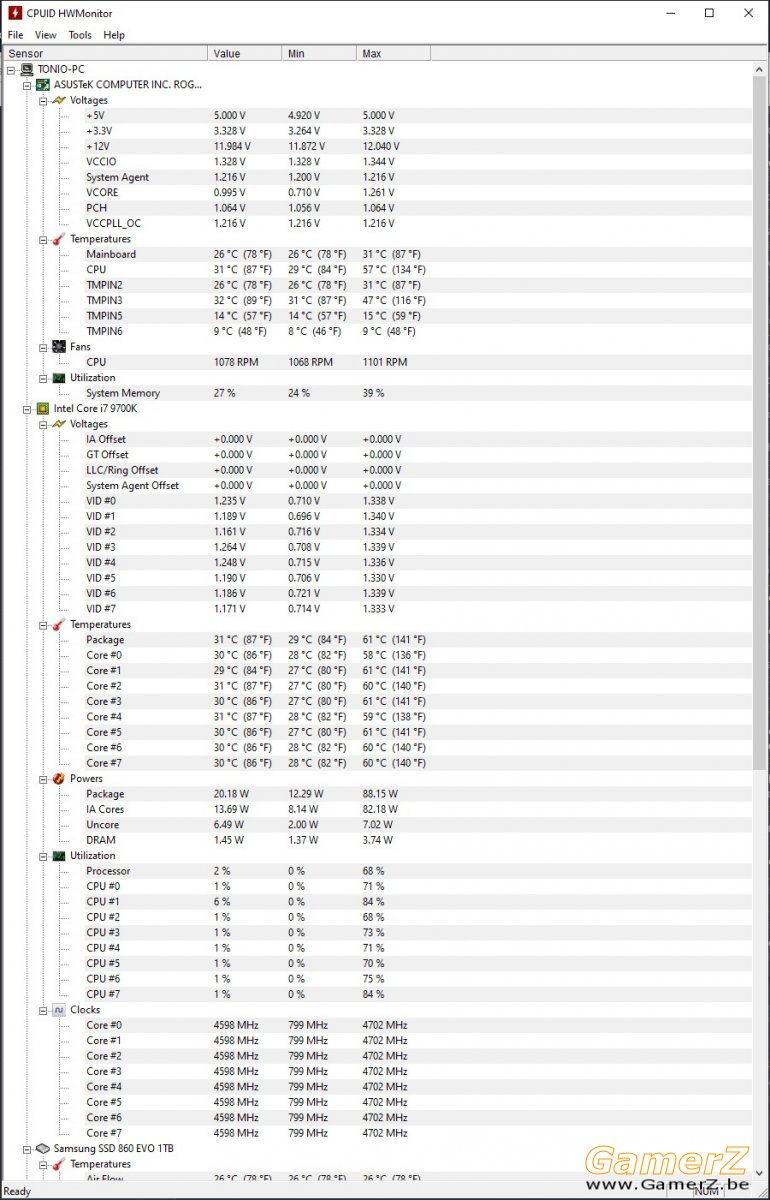The width and height of the screenshot is (770, 1200).
Task: Click the Ready status bar text
Action: (18, 1191)
